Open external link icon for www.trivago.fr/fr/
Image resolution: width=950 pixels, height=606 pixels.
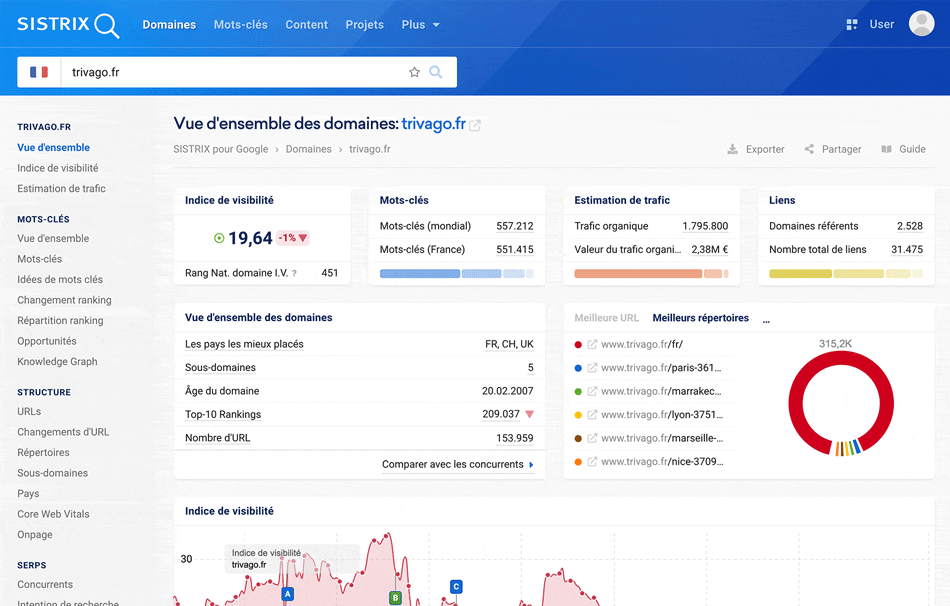pos(593,344)
